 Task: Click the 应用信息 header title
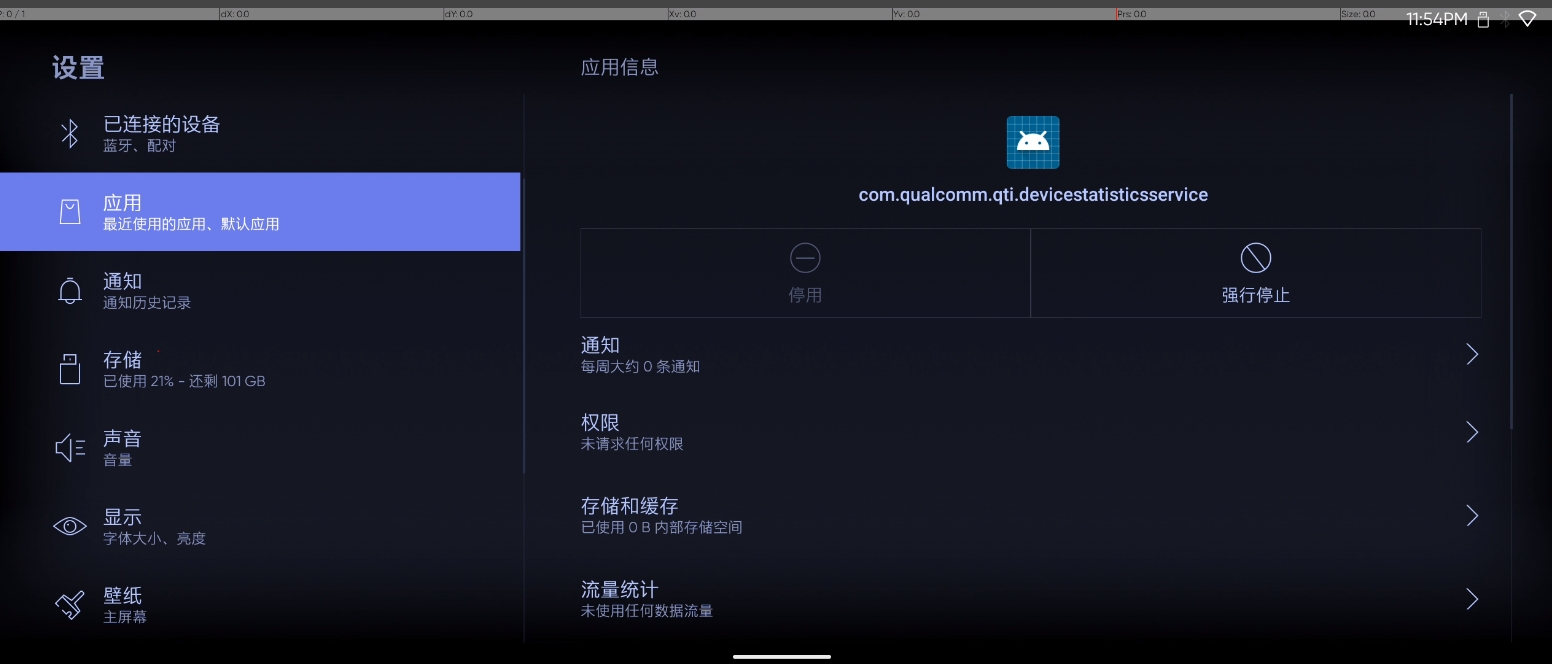(x=620, y=67)
